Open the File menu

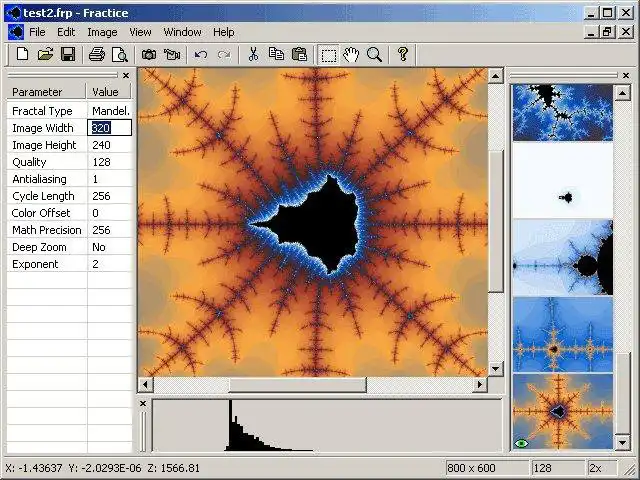37,32
